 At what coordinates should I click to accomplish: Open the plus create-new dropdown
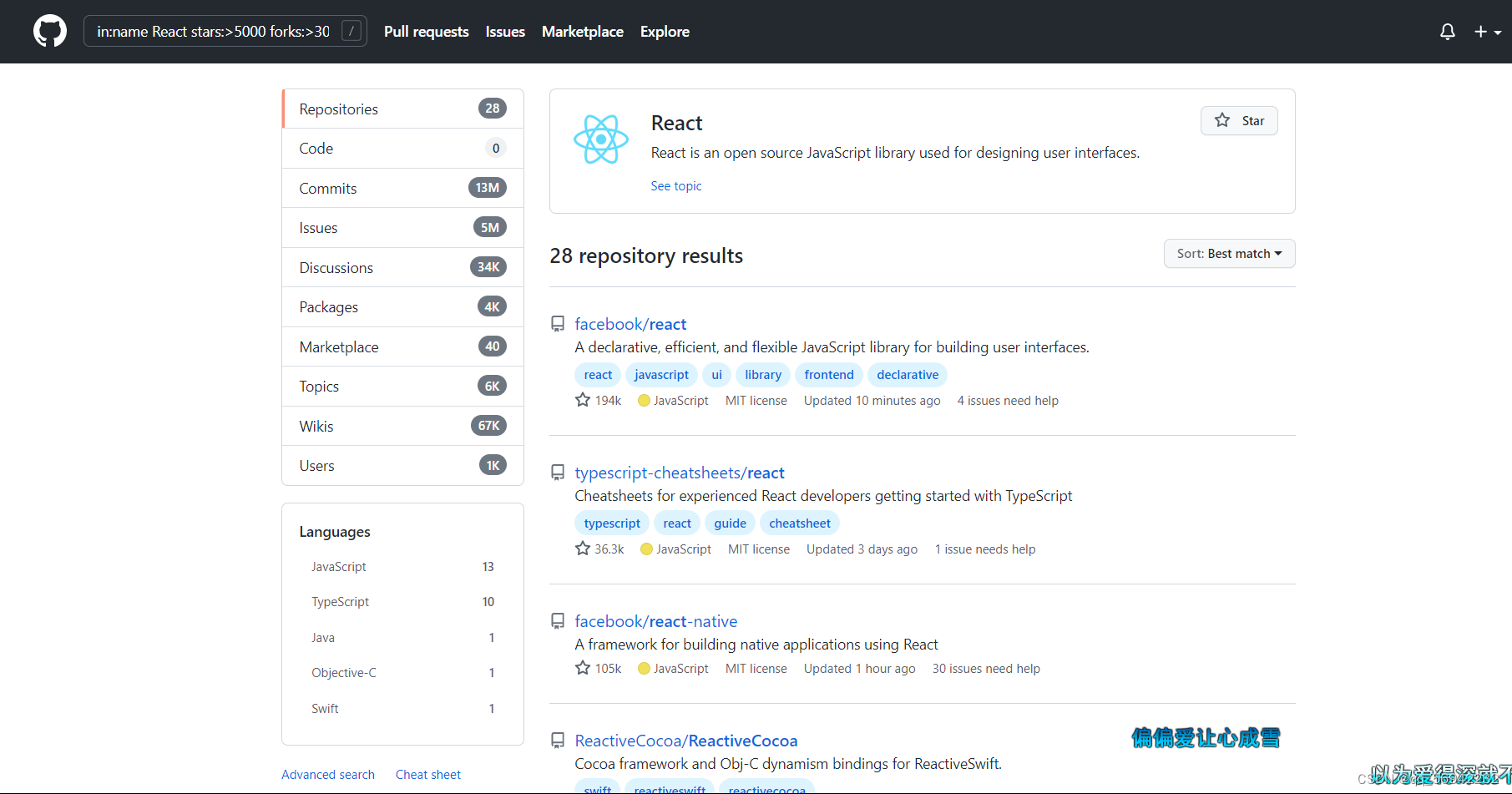click(x=1487, y=32)
